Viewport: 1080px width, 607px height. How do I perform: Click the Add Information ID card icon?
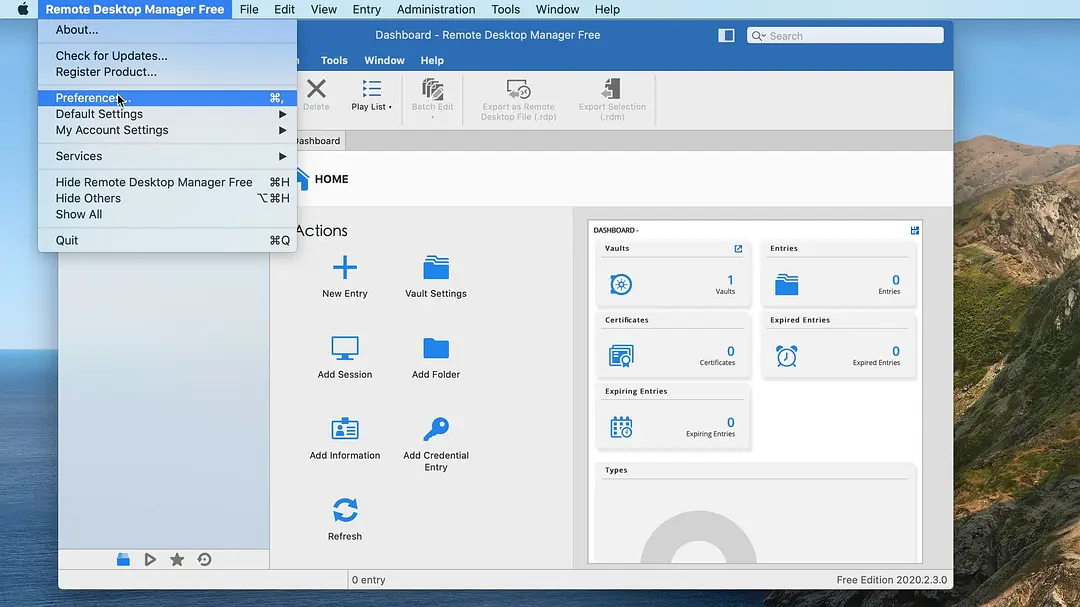[x=344, y=429]
